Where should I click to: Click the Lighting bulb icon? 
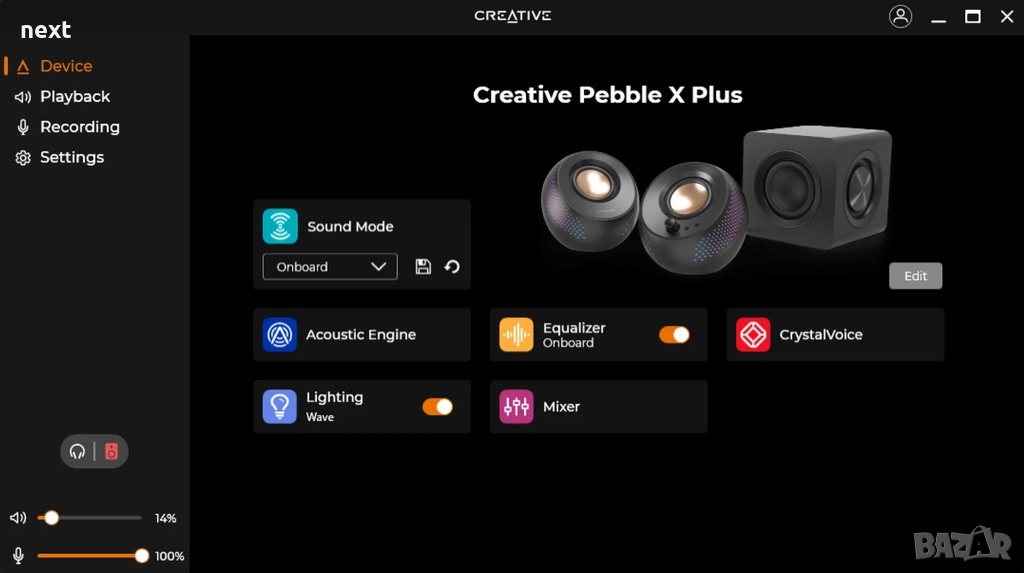coord(280,406)
